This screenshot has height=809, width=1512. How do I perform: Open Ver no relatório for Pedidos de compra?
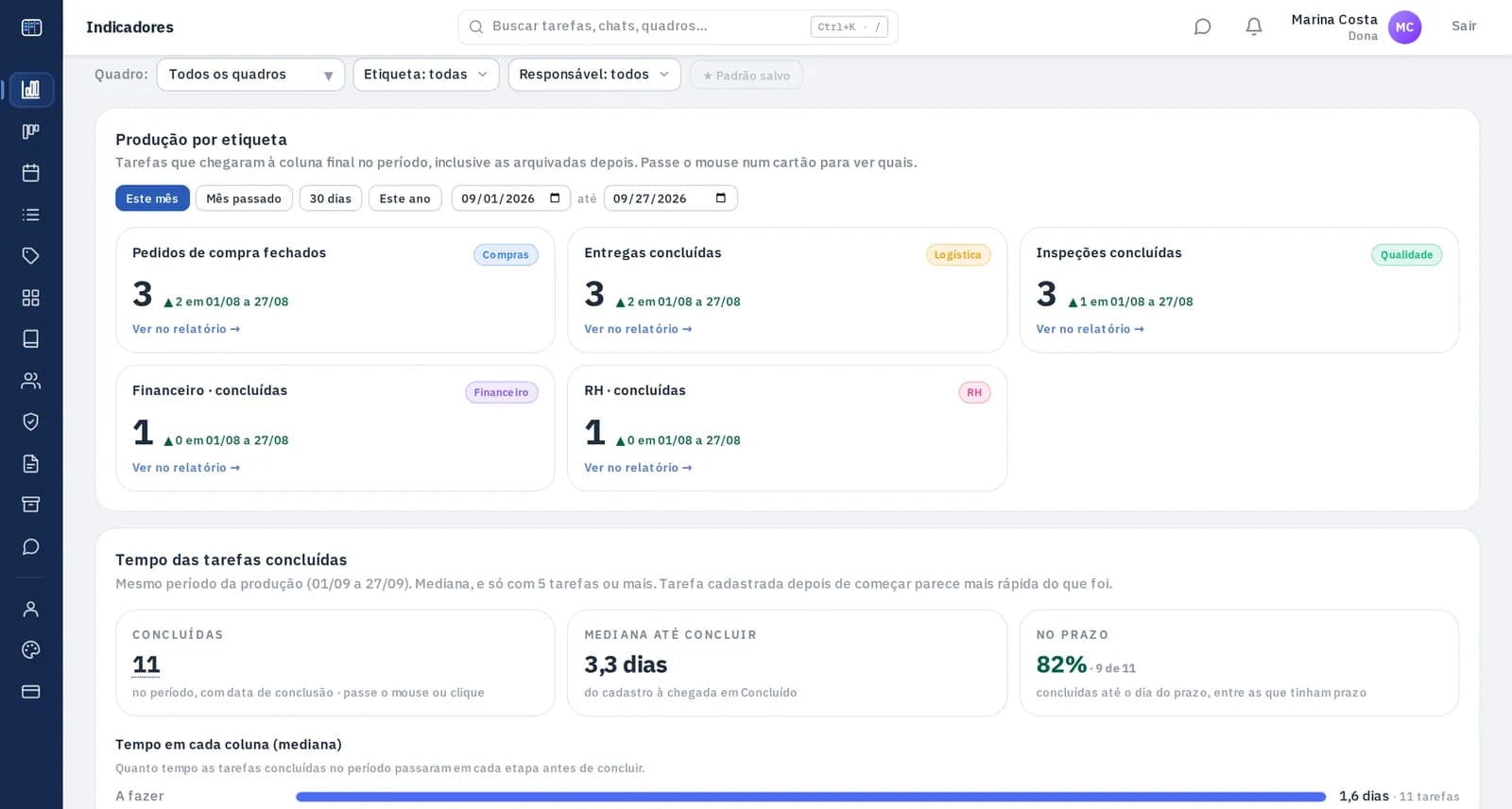186,329
